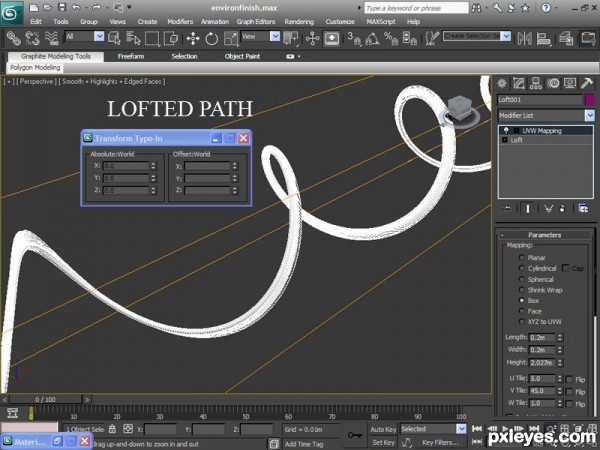This screenshot has width=600, height=450.
Task: Open Motion panel icon
Action: [553, 83]
